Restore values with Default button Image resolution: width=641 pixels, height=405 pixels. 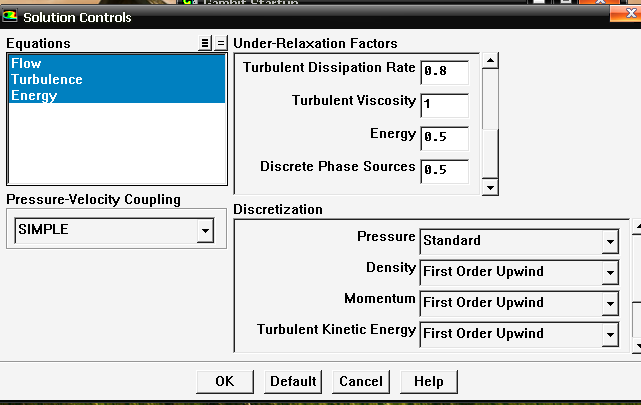pos(293,382)
